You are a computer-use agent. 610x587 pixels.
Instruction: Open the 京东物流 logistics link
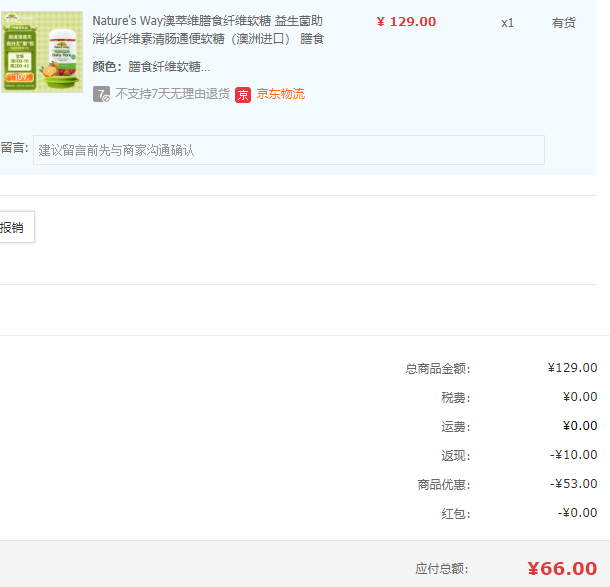pos(281,94)
